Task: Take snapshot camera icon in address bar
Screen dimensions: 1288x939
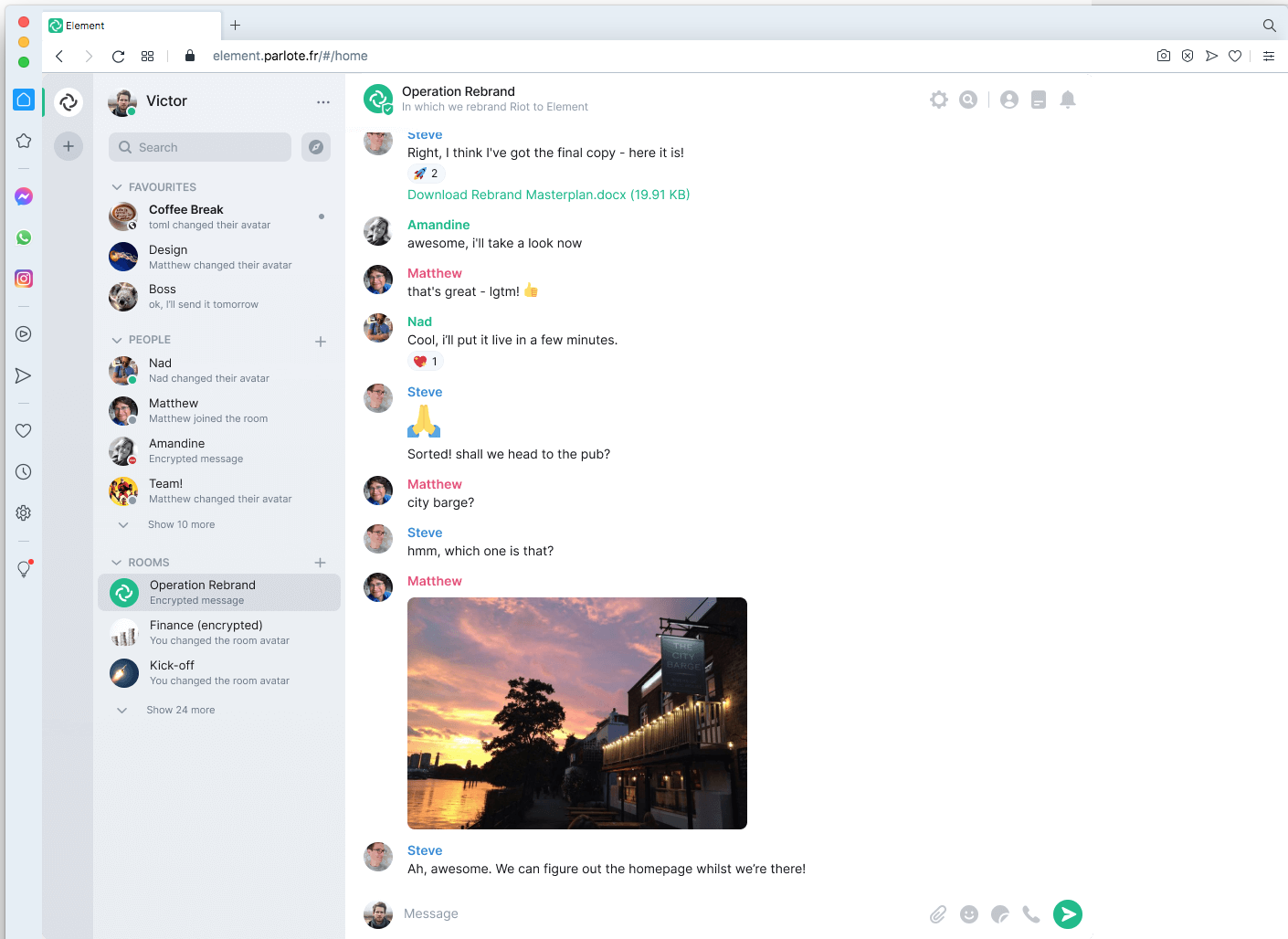Action: pos(1164,56)
